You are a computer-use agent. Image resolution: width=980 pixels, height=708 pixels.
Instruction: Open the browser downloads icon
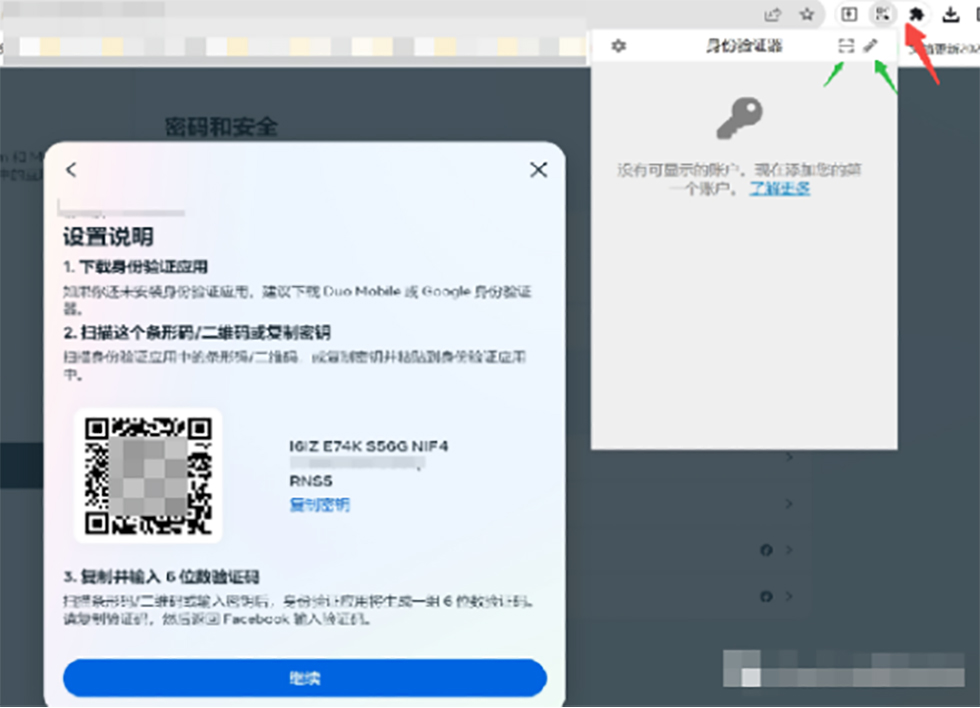click(x=951, y=14)
